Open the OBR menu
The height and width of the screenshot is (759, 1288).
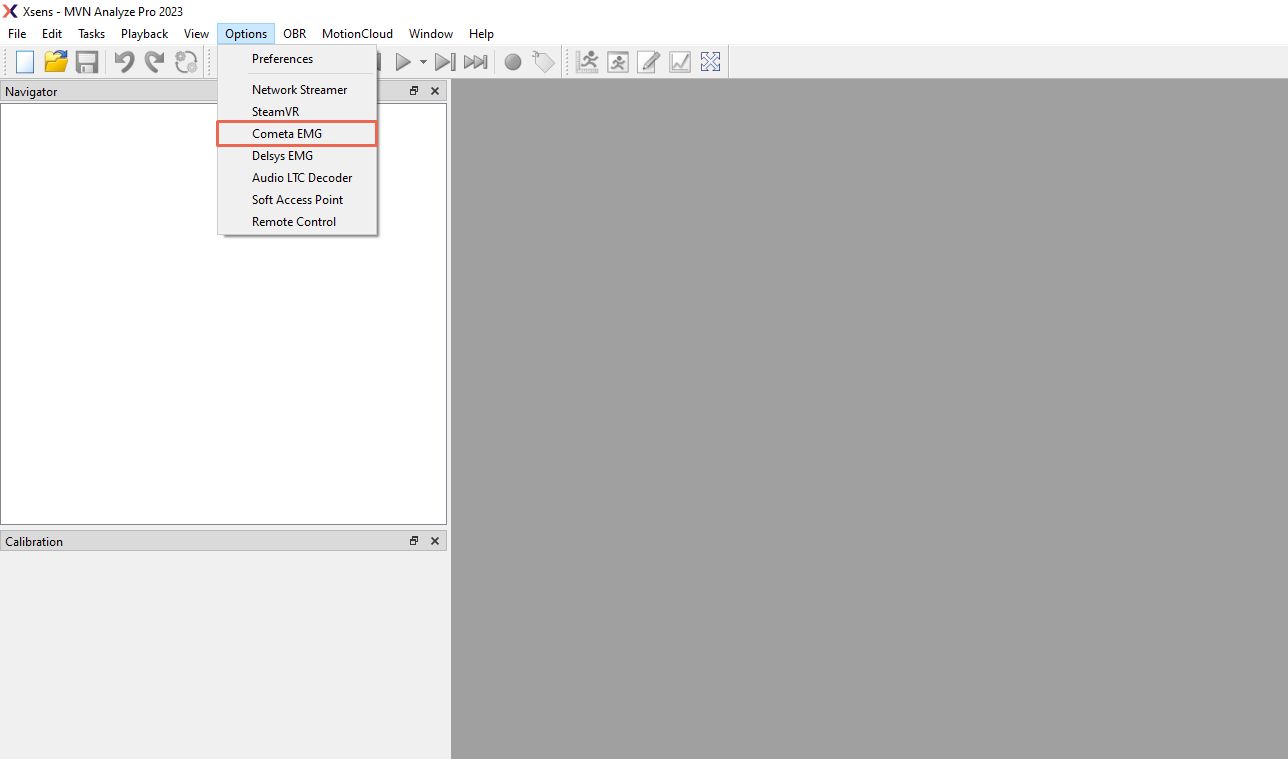point(295,34)
